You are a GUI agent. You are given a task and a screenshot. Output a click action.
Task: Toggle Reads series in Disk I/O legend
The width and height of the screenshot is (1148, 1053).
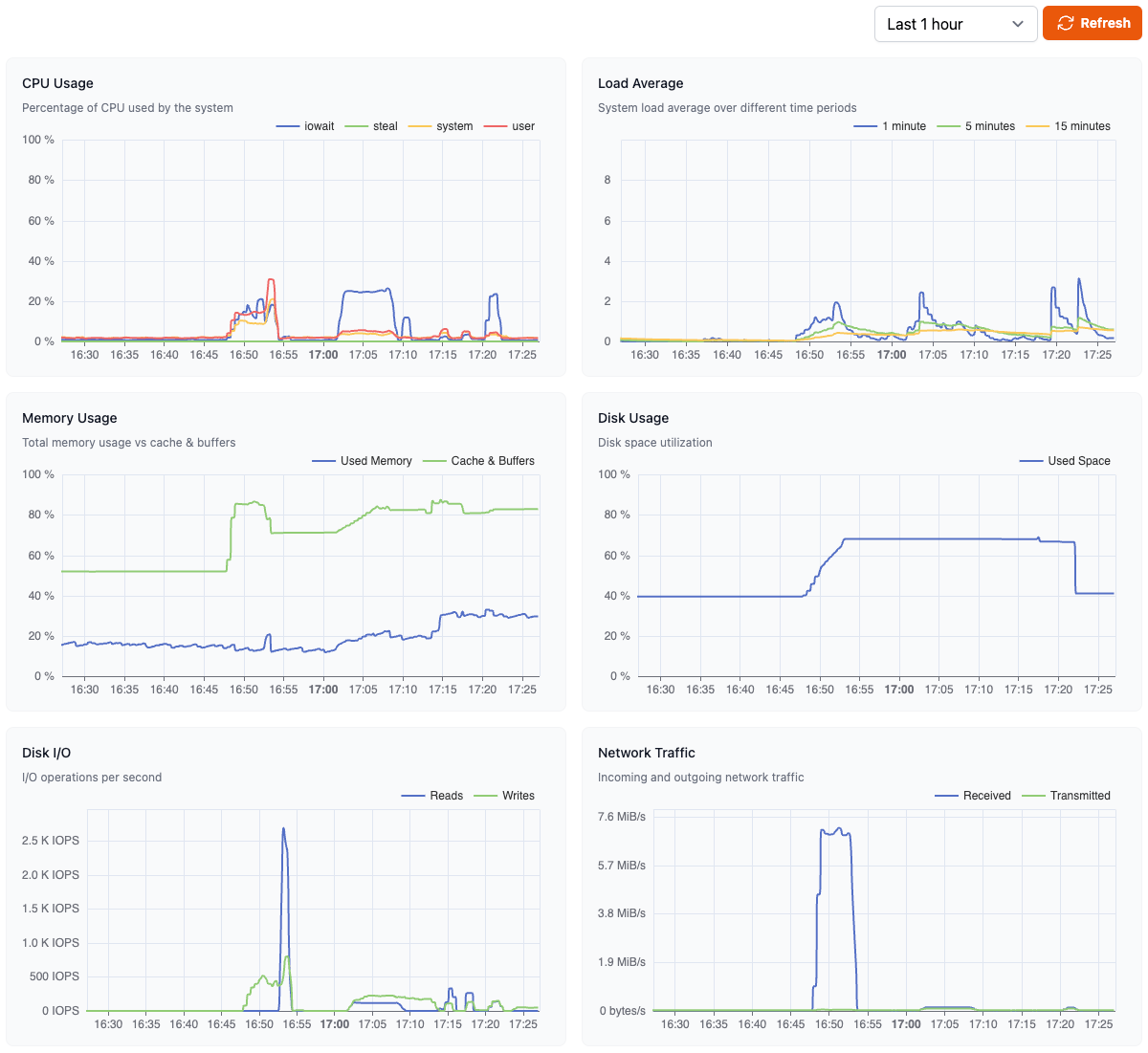tap(432, 796)
